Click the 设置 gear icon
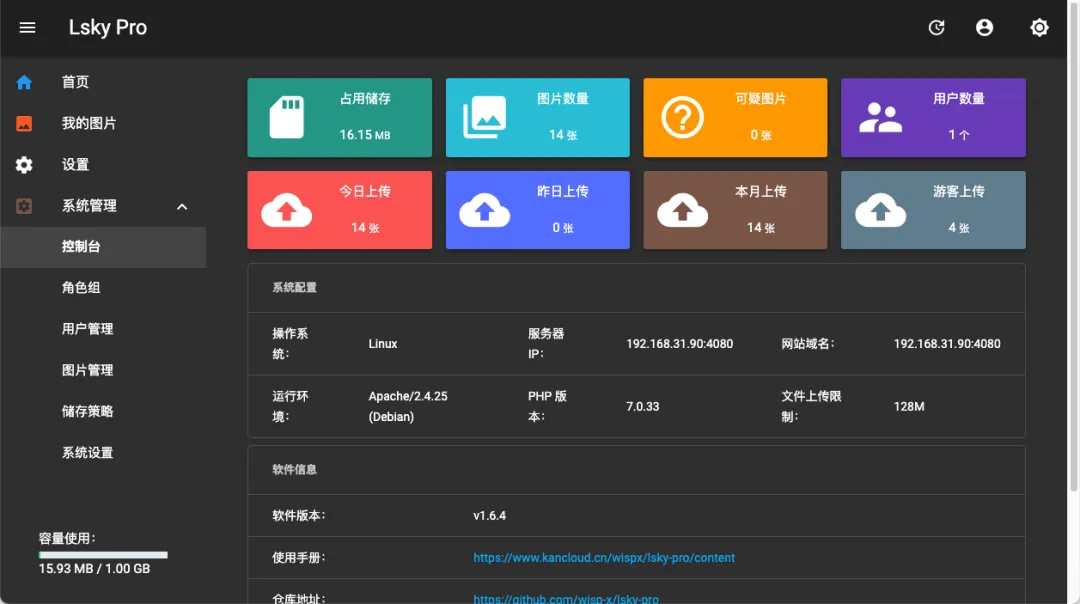Screen dimensions: 1080x604 tap(24, 165)
